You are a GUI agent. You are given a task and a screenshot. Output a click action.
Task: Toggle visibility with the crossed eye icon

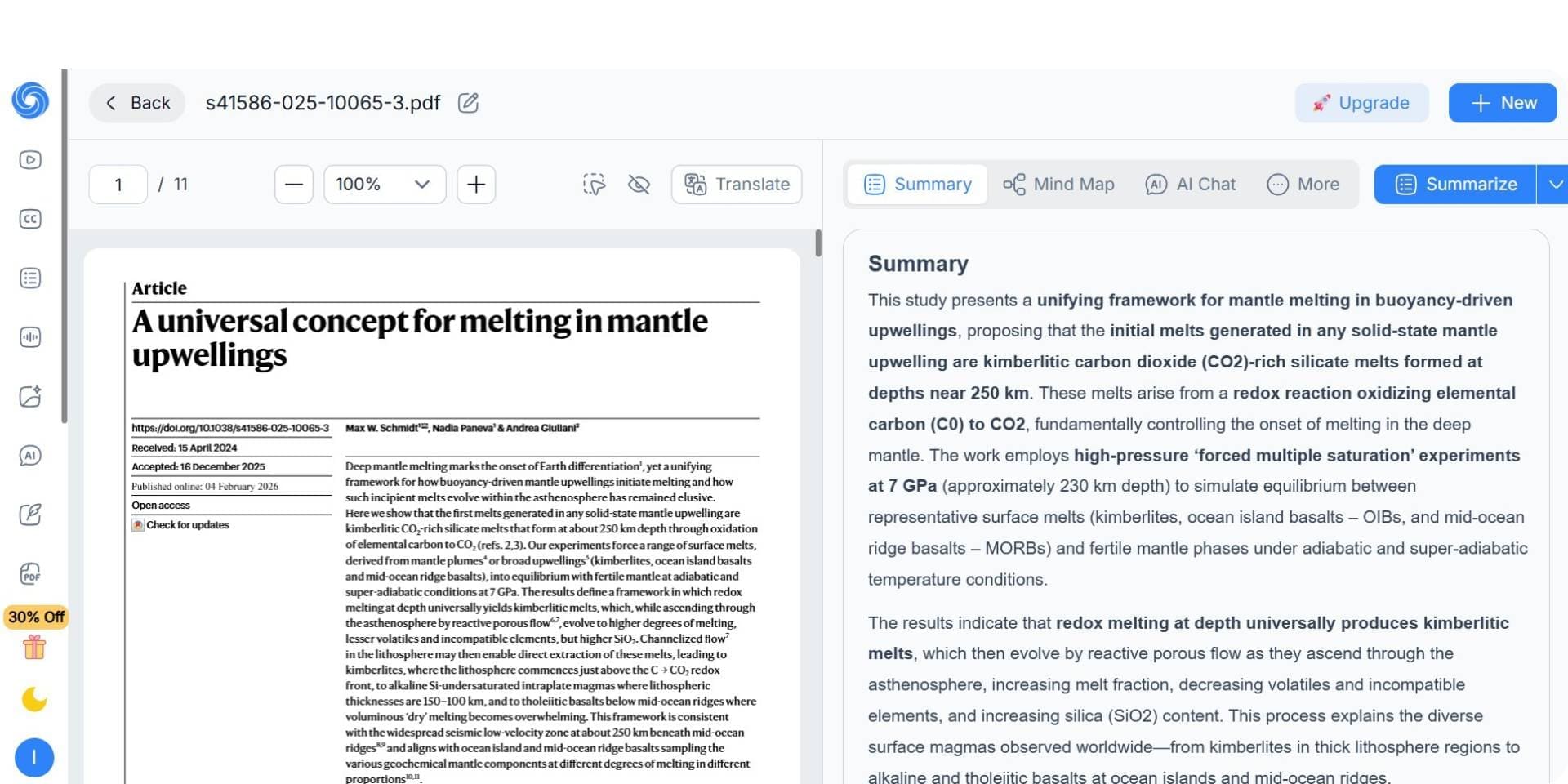tap(639, 185)
